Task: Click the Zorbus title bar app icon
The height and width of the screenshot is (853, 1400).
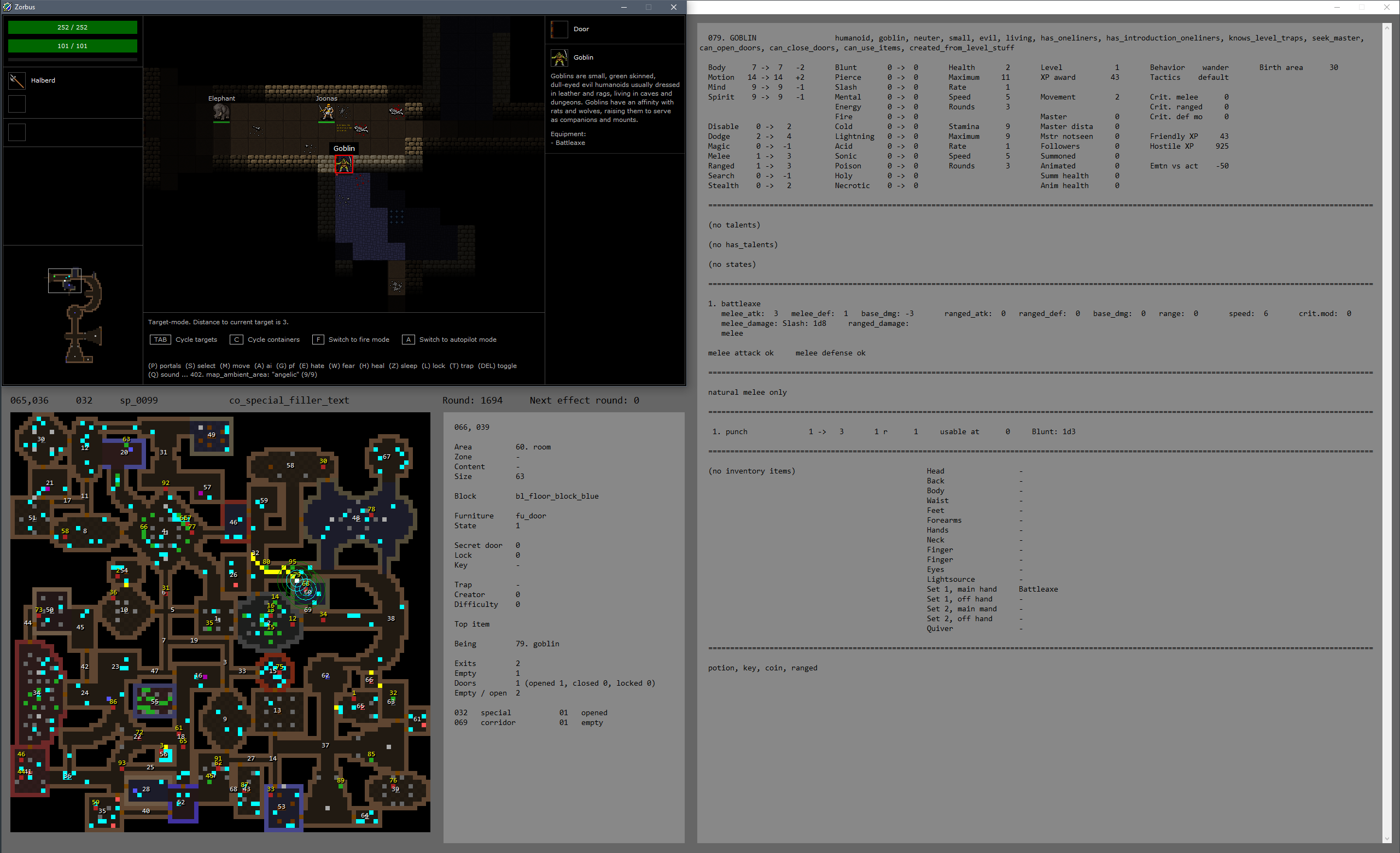Action: click(8, 7)
